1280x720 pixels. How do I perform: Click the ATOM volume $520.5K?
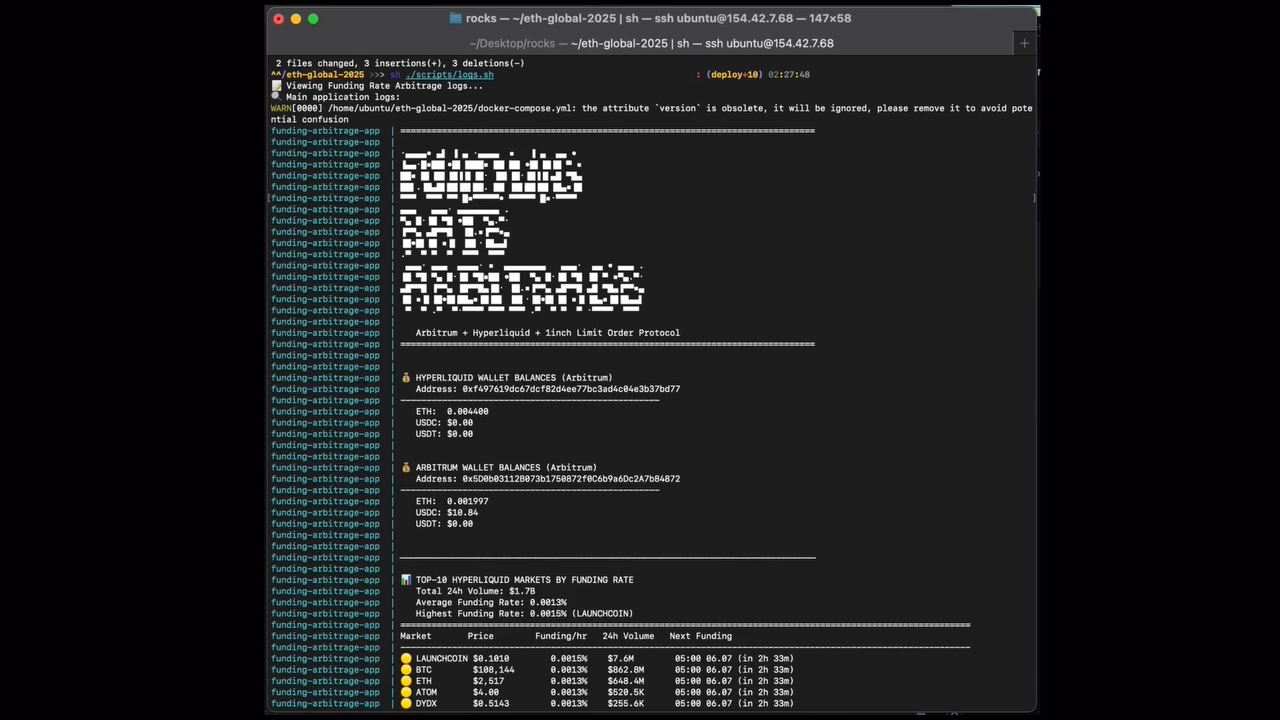(x=626, y=692)
